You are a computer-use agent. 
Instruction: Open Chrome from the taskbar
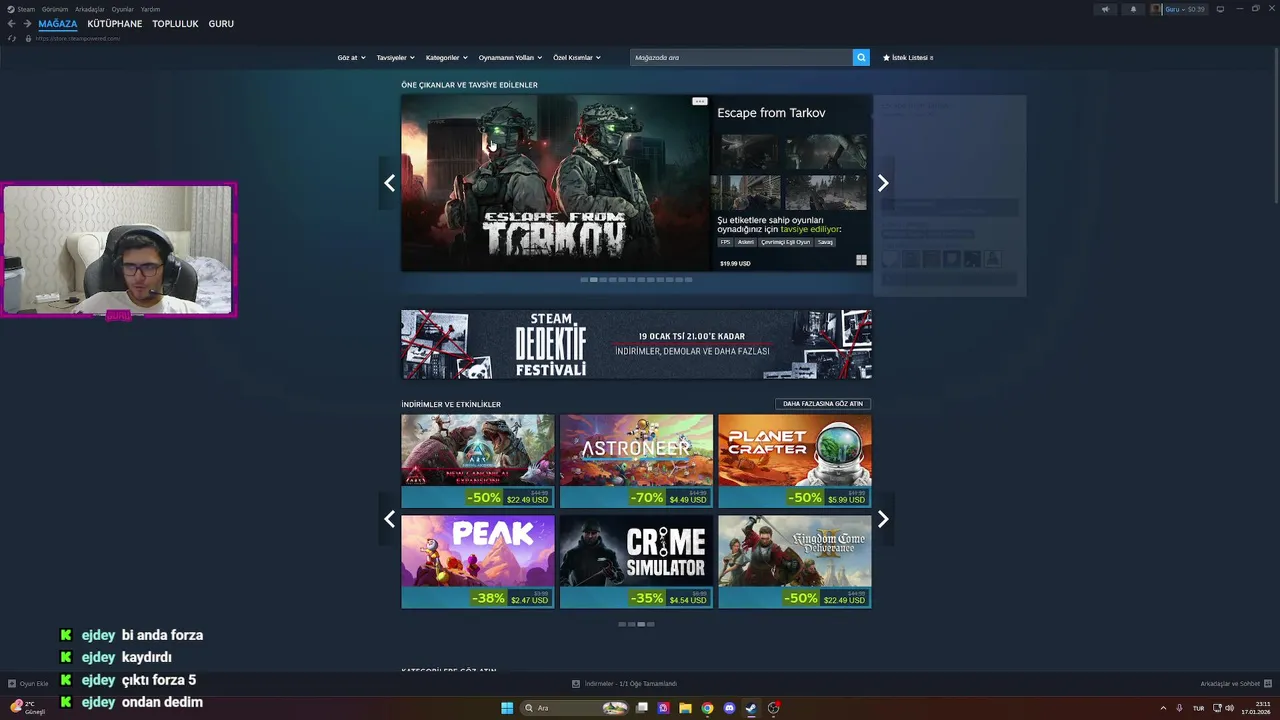click(x=707, y=708)
